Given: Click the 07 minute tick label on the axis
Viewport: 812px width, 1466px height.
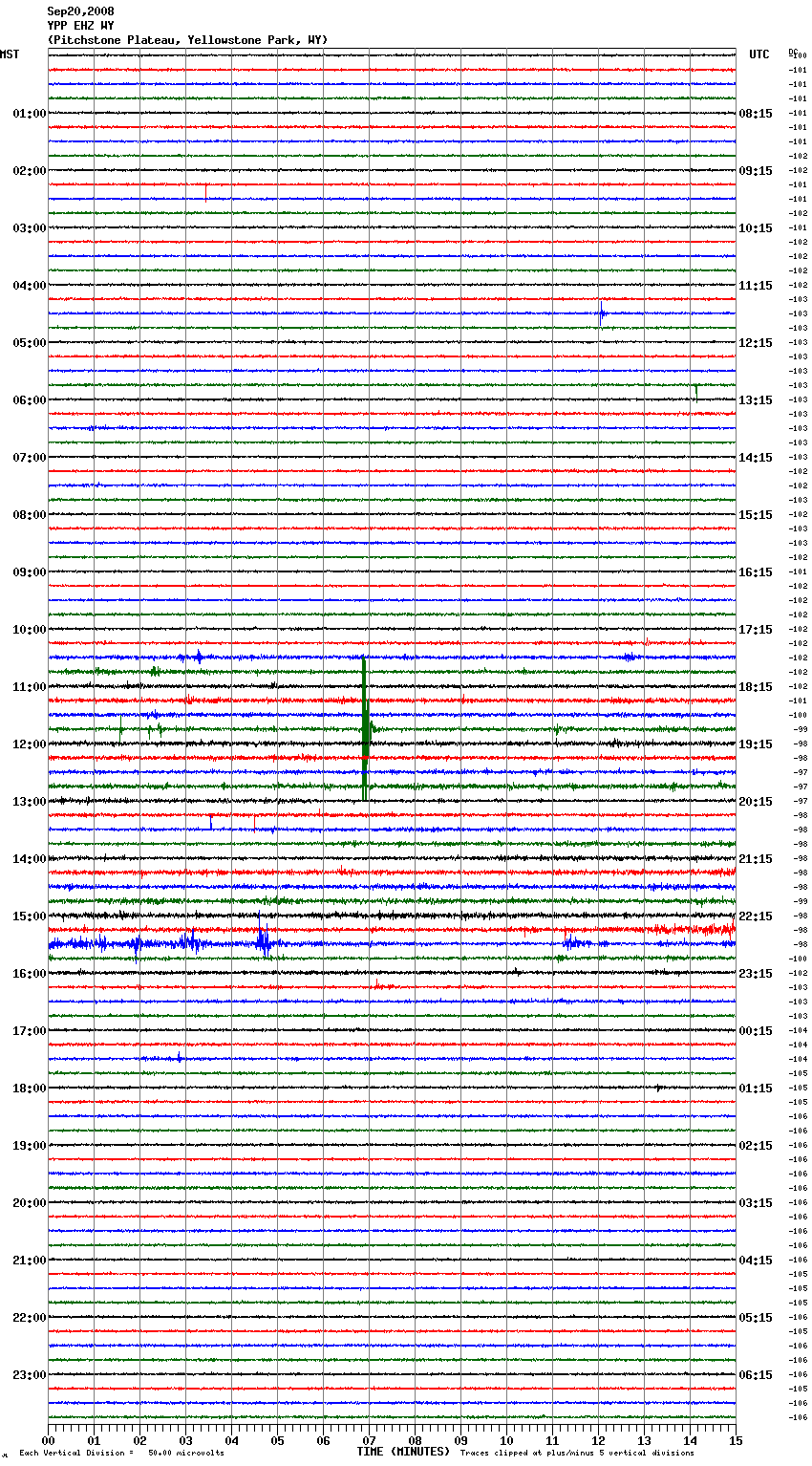Looking at the screenshot, I should pos(369,1440).
